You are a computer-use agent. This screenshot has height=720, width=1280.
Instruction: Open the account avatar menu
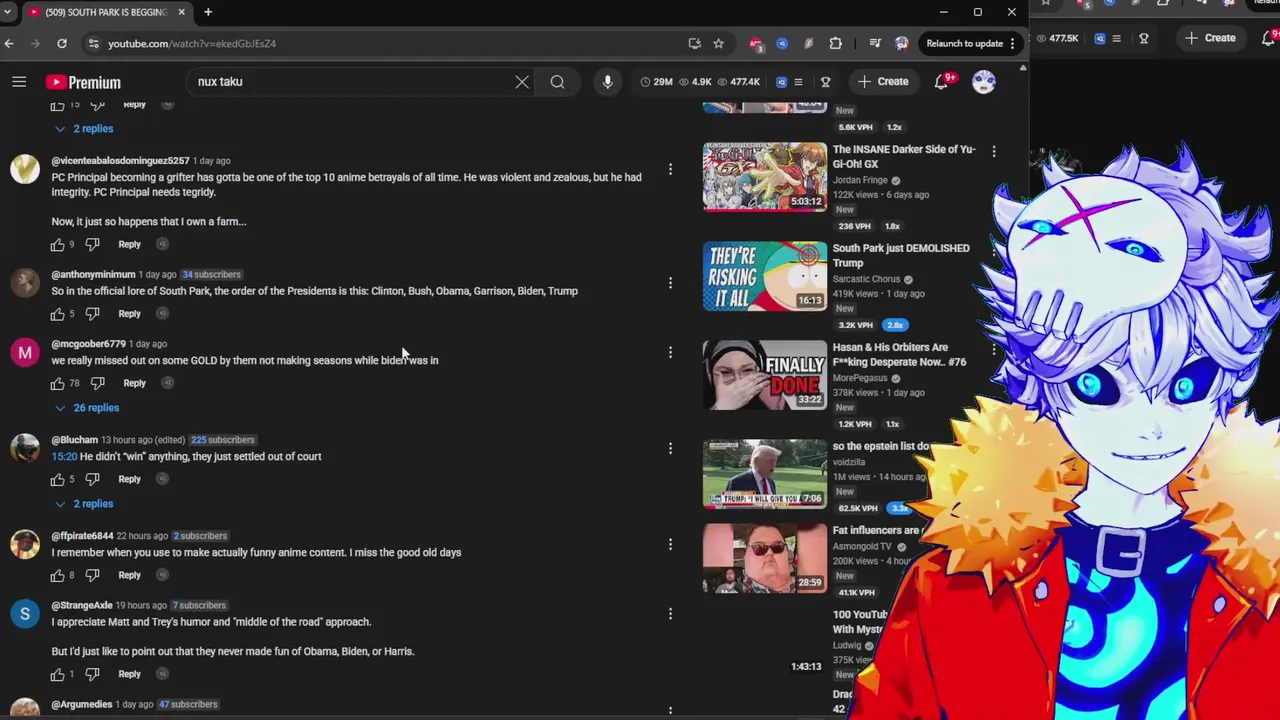pyautogui.click(x=984, y=82)
